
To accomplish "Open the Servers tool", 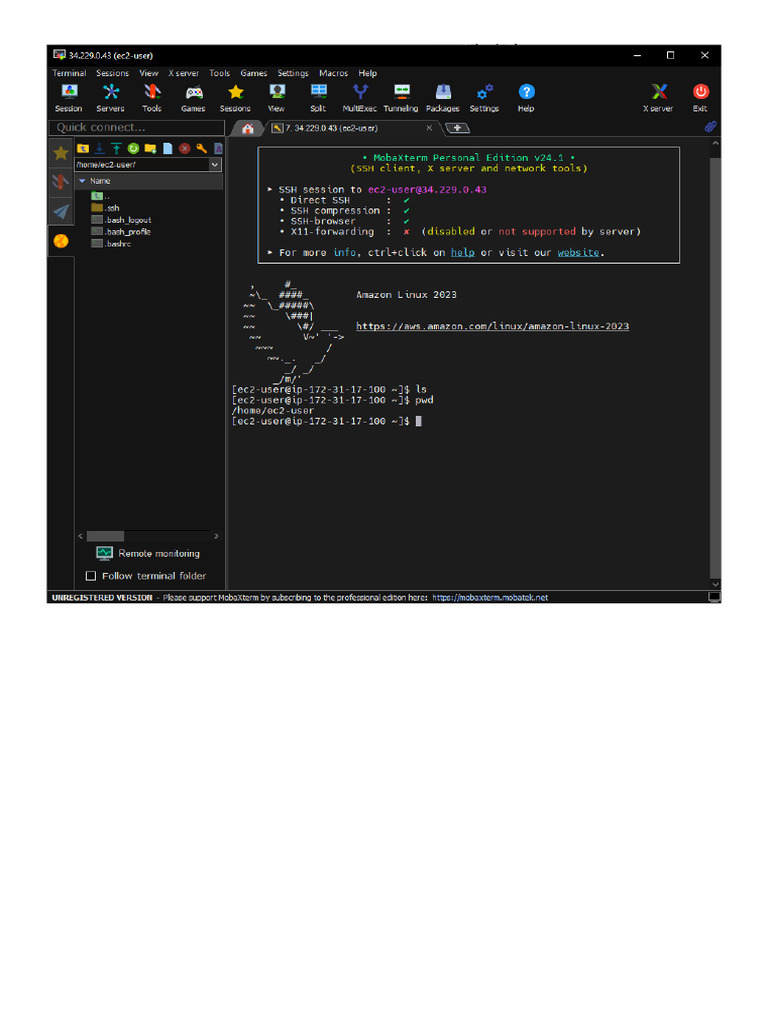I will coord(110,96).
